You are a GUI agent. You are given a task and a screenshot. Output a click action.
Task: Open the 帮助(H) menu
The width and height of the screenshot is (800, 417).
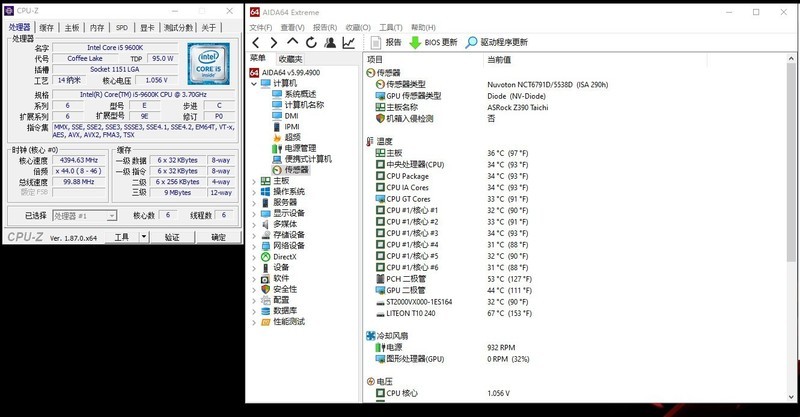tap(423, 27)
